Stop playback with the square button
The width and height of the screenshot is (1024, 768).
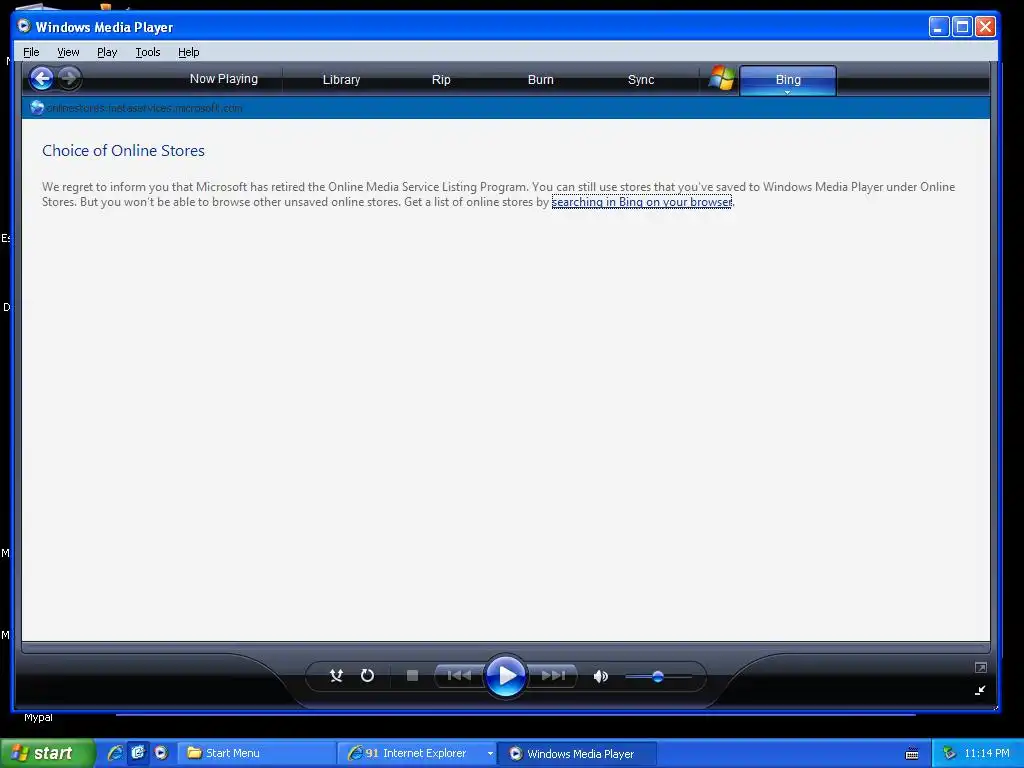[412, 675]
